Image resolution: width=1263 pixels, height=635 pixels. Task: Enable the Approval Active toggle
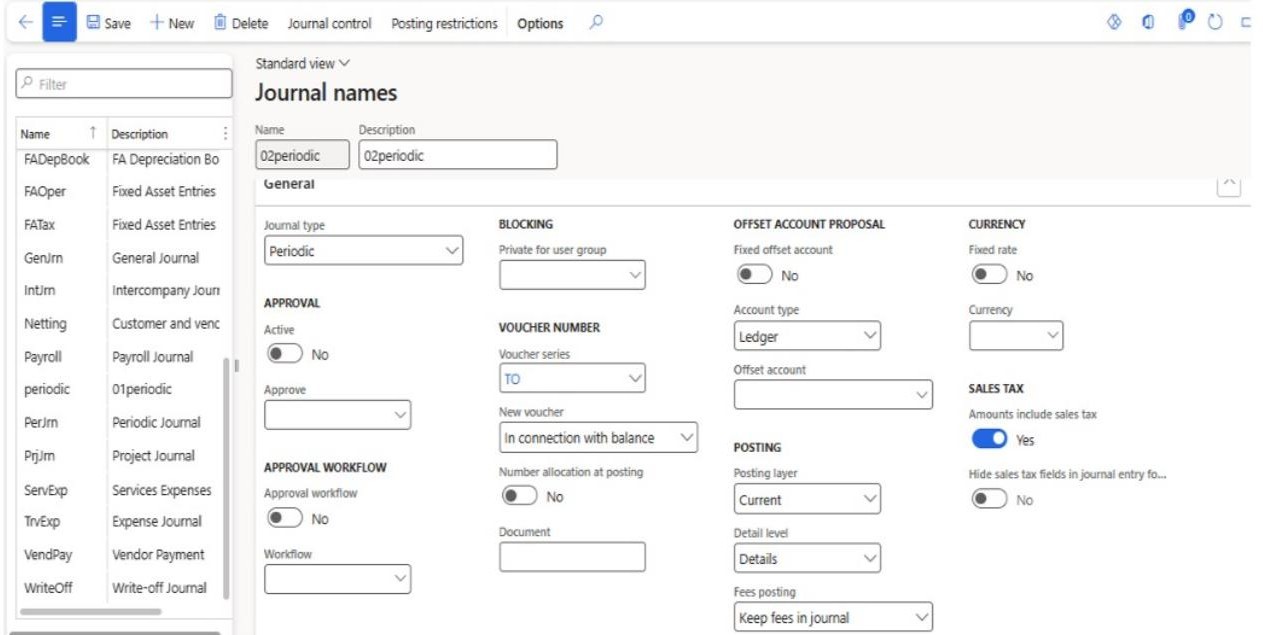pos(284,354)
